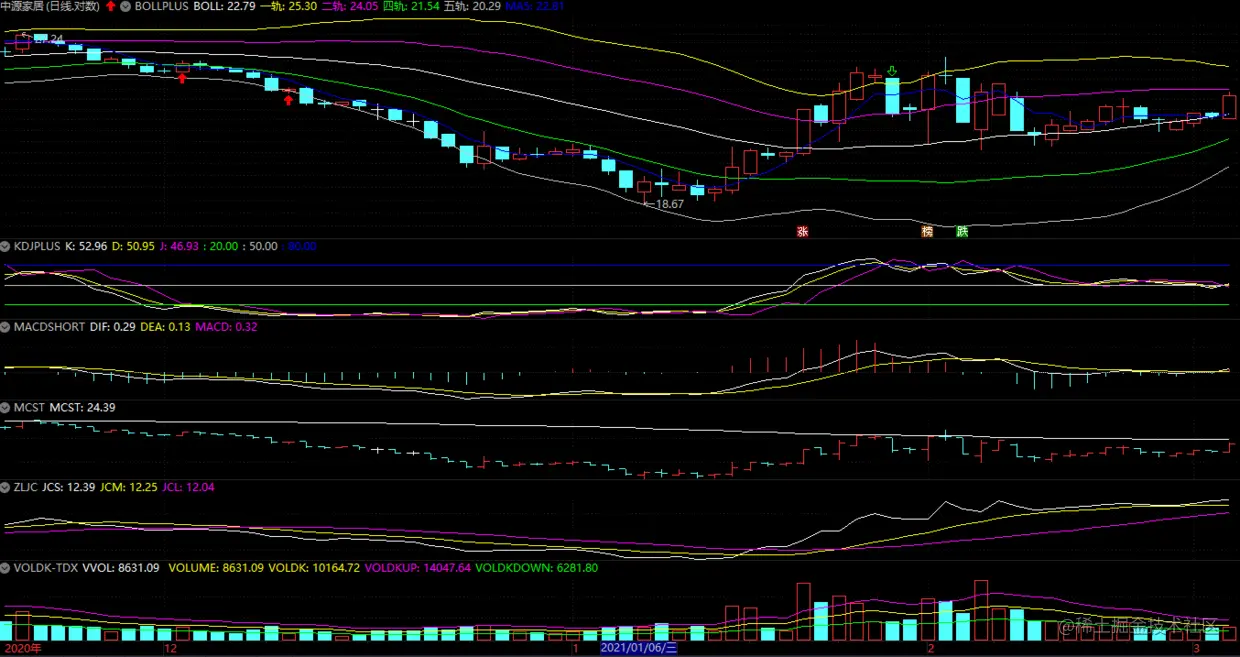Click the 四轨: 21.54 value
This screenshot has width=1240, height=657.
tap(411, 6)
